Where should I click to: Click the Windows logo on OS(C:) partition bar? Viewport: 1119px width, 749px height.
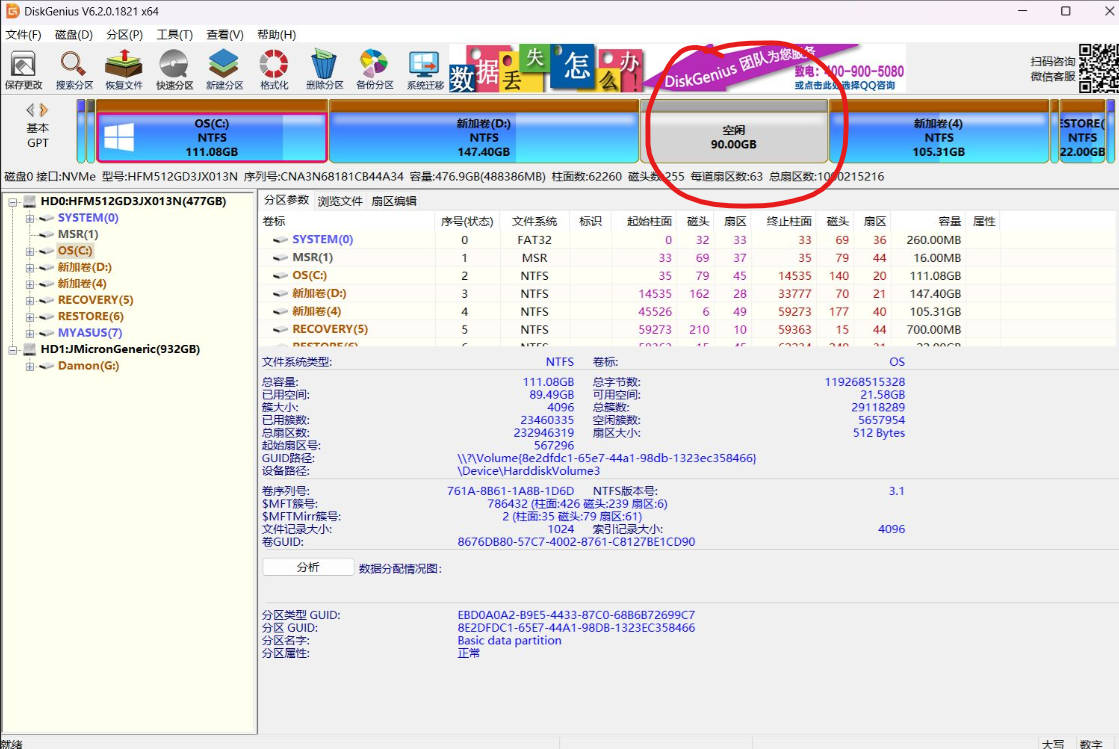click(118, 137)
